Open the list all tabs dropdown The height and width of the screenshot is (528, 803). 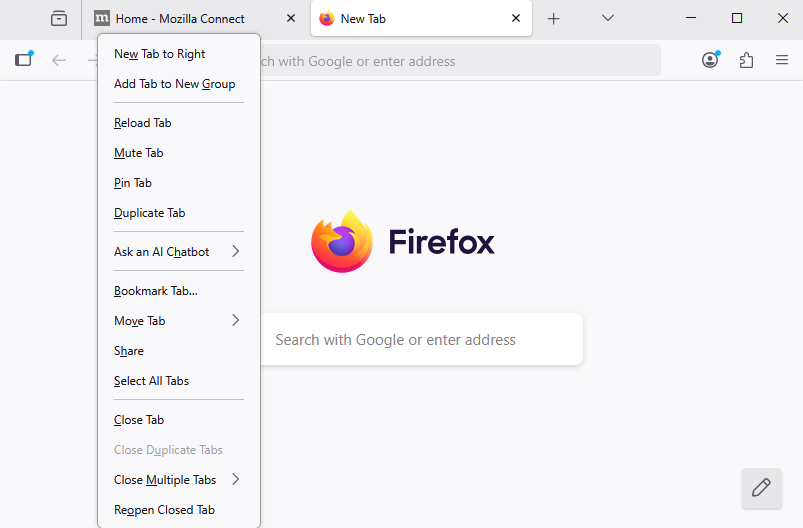[608, 18]
